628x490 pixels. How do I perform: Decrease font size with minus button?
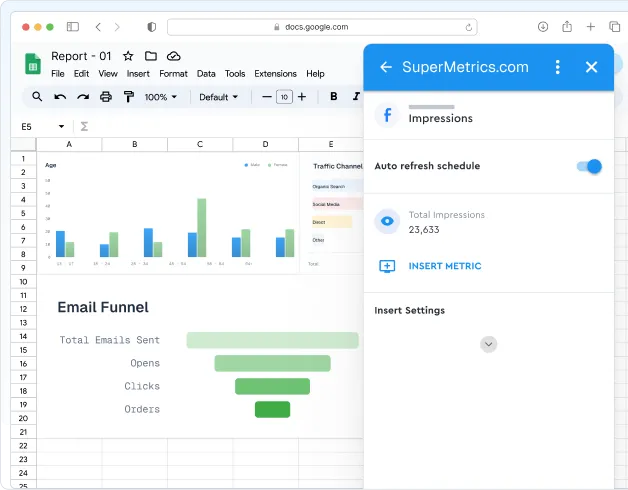266,97
